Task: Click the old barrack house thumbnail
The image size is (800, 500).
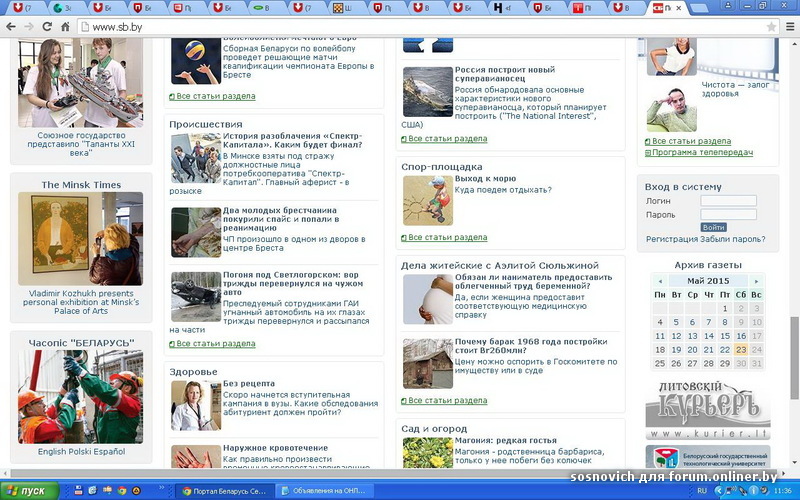Action: pos(428,364)
